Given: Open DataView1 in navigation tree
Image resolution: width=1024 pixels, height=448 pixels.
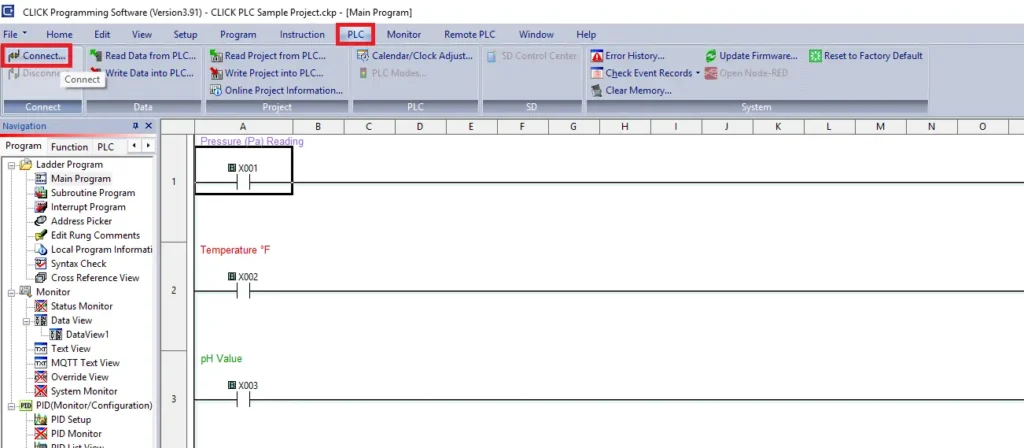Looking at the screenshot, I should (88, 334).
